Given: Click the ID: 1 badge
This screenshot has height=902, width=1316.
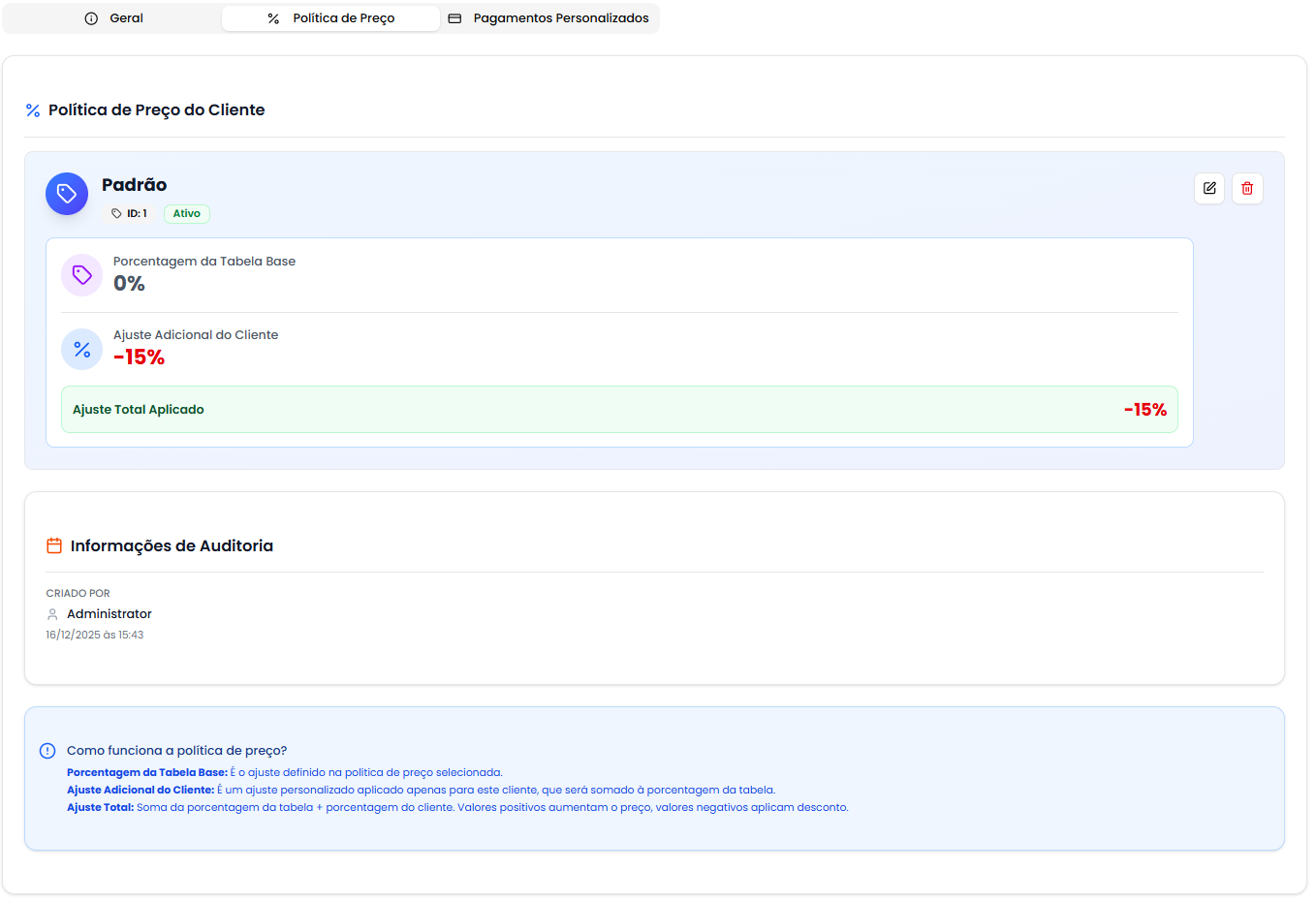Looking at the screenshot, I should tap(130, 214).
